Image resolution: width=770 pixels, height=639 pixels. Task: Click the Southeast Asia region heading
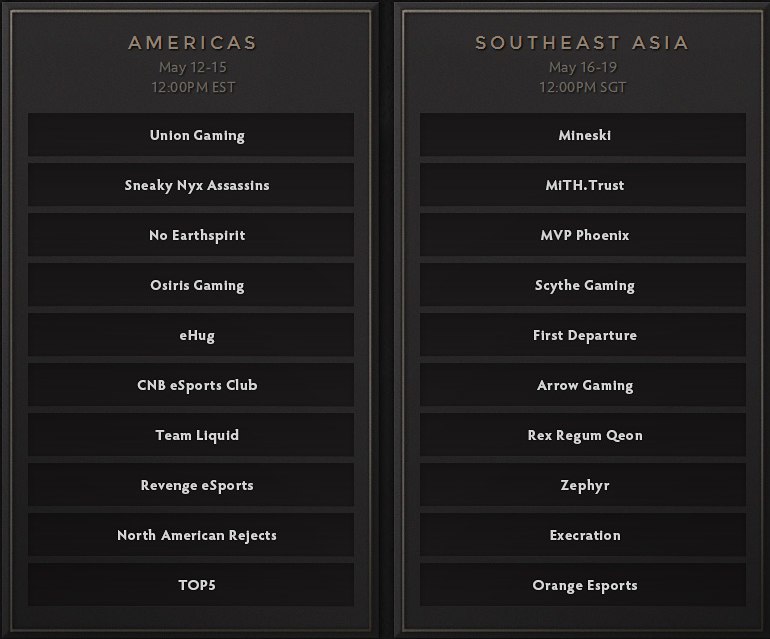(584, 43)
